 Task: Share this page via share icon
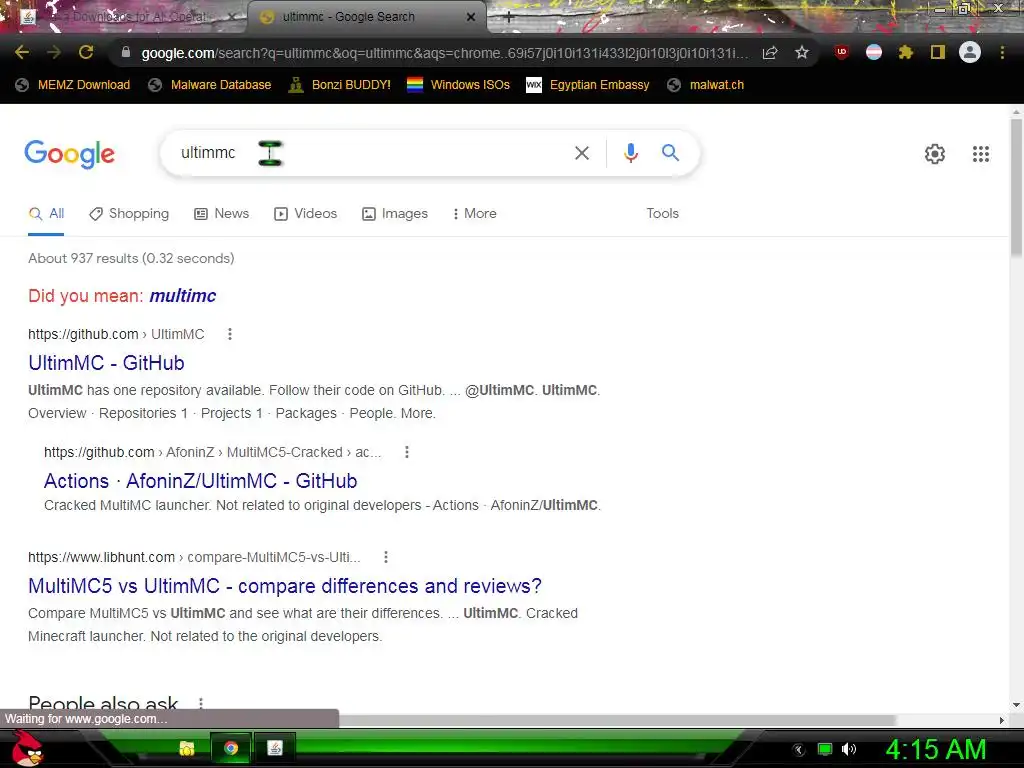pos(770,52)
